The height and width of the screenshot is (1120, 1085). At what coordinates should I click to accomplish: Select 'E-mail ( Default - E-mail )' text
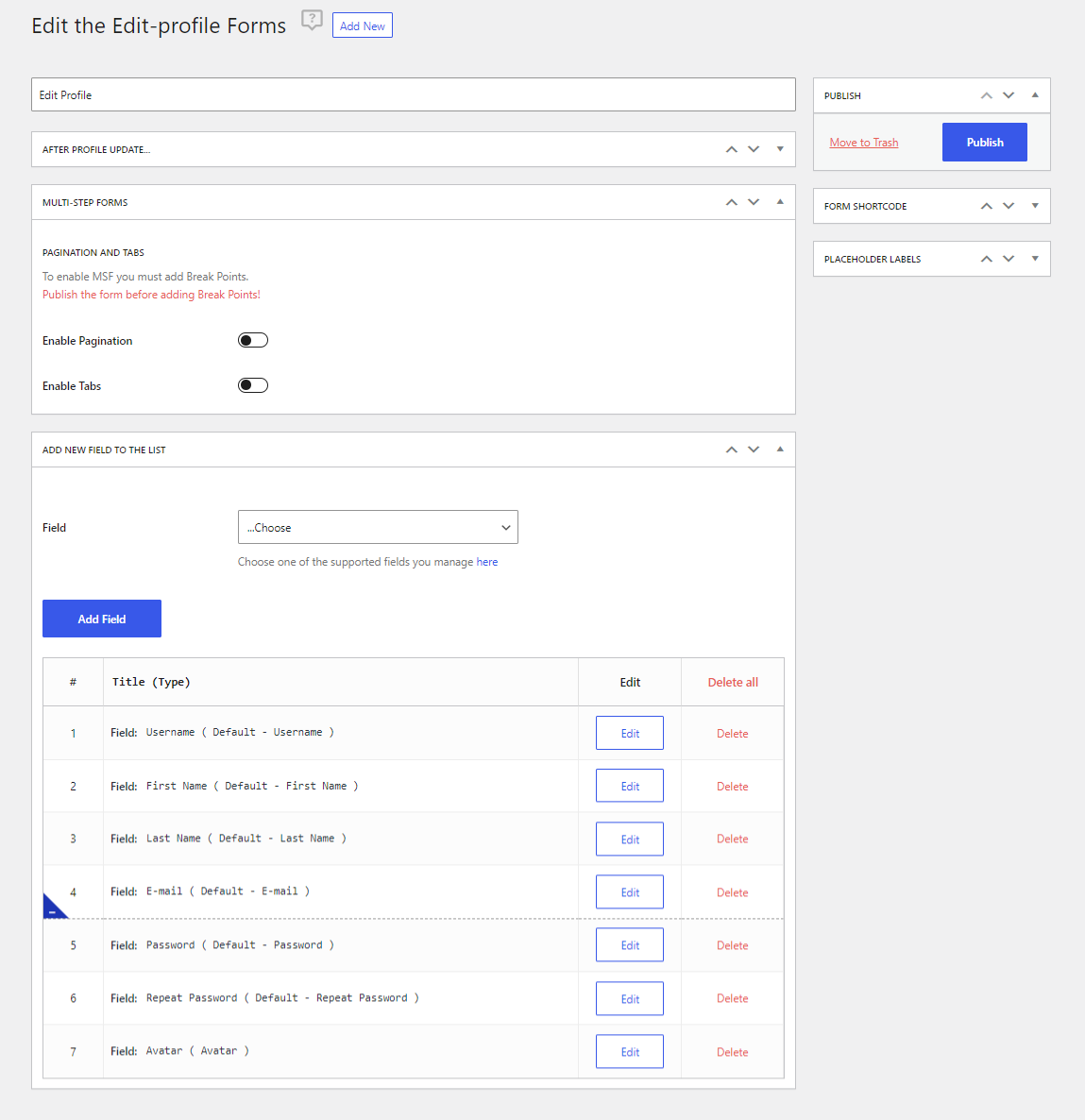(228, 891)
